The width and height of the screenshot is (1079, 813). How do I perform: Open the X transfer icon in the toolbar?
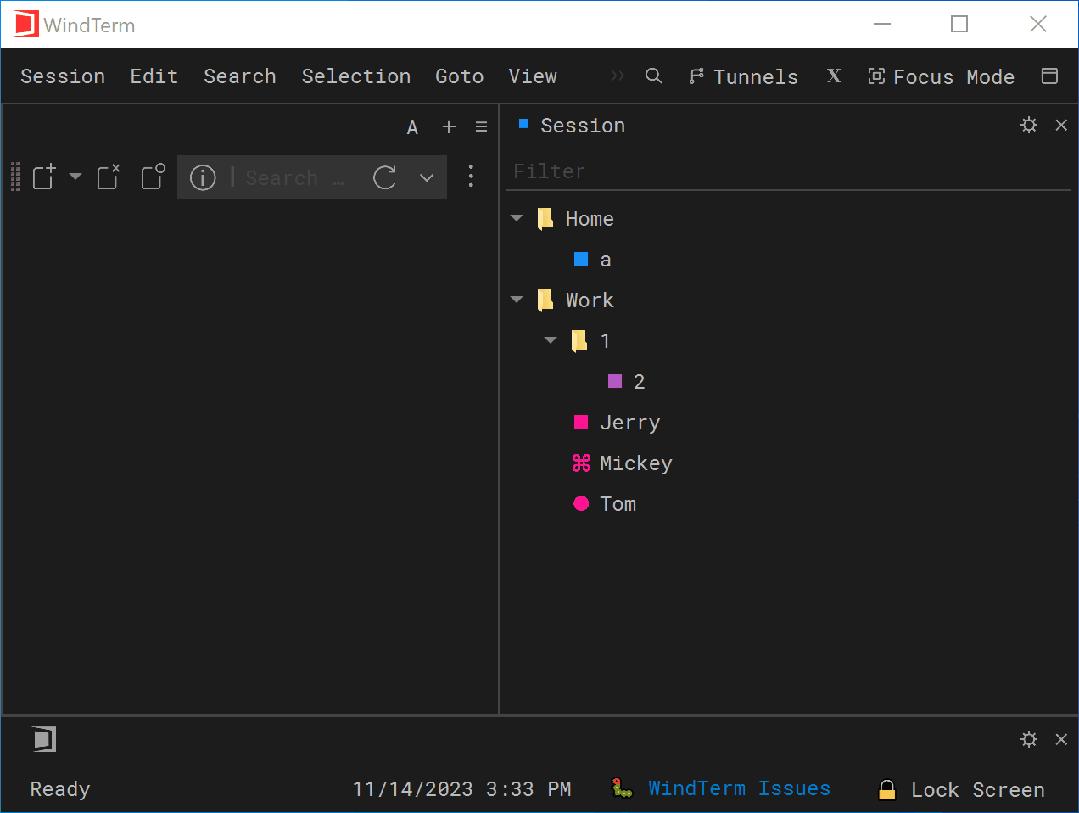pos(834,76)
